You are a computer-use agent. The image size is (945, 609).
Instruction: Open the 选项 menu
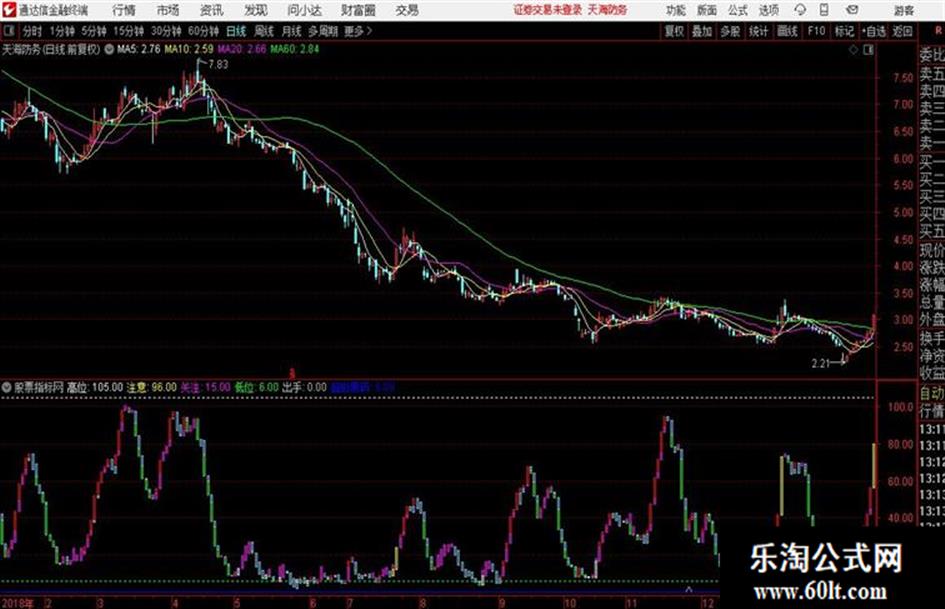pyautogui.click(x=769, y=10)
